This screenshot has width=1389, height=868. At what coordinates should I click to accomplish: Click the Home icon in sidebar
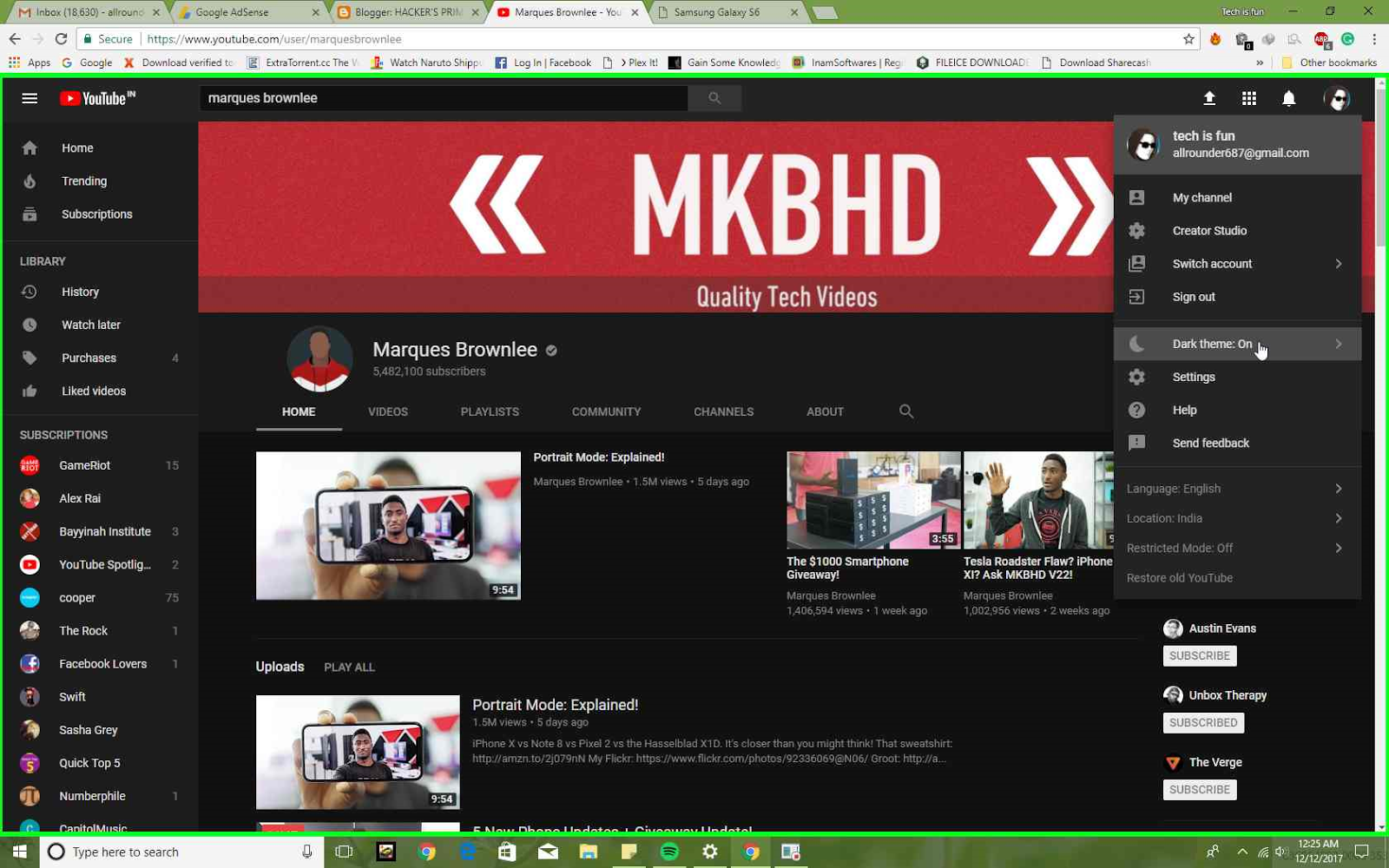[30, 148]
